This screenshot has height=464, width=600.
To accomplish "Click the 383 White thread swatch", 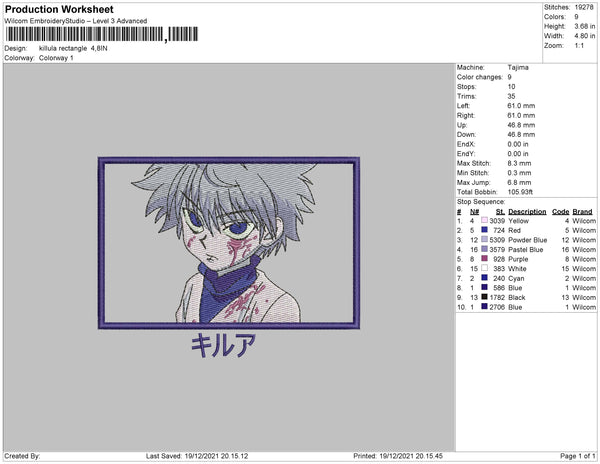I will pyautogui.click(x=484, y=268).
